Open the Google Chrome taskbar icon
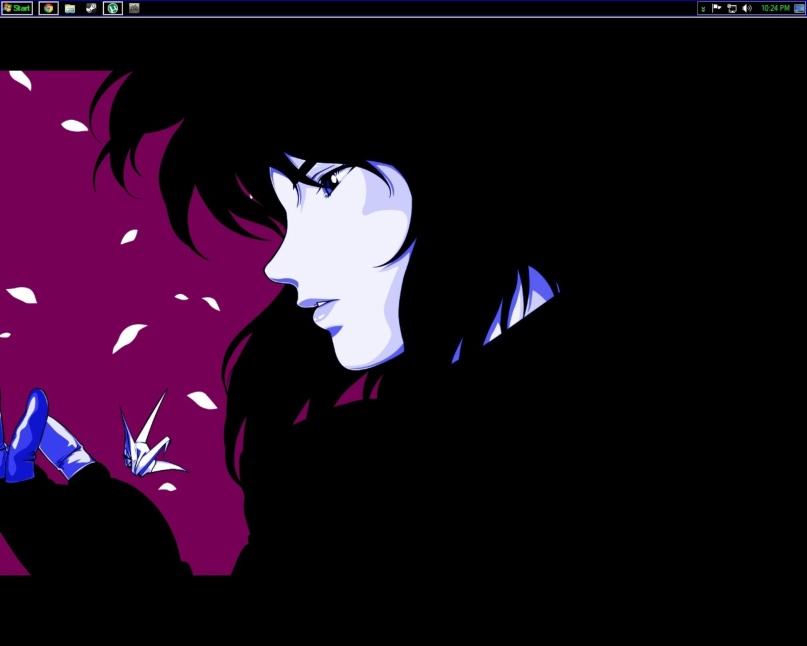807x646 pixels. [x=48, y=8]
